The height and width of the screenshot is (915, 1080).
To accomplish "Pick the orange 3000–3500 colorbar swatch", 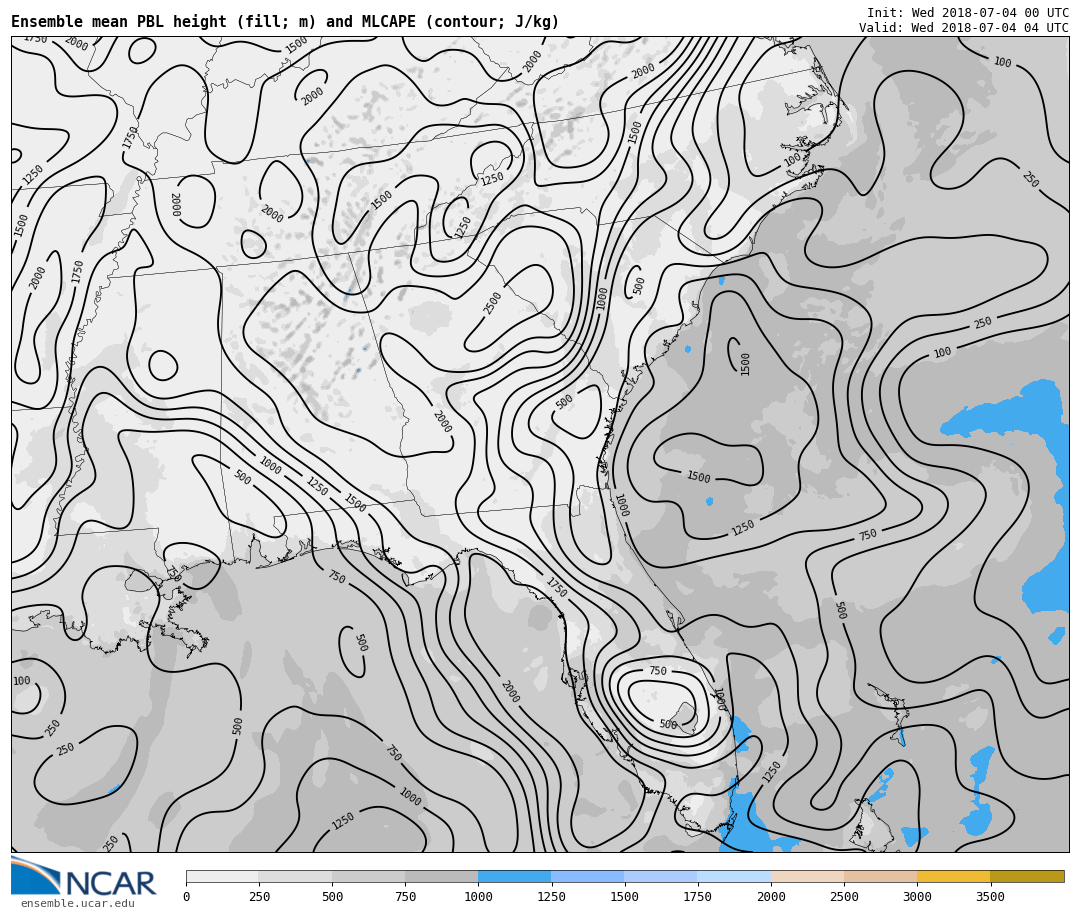I will point(953,876).
